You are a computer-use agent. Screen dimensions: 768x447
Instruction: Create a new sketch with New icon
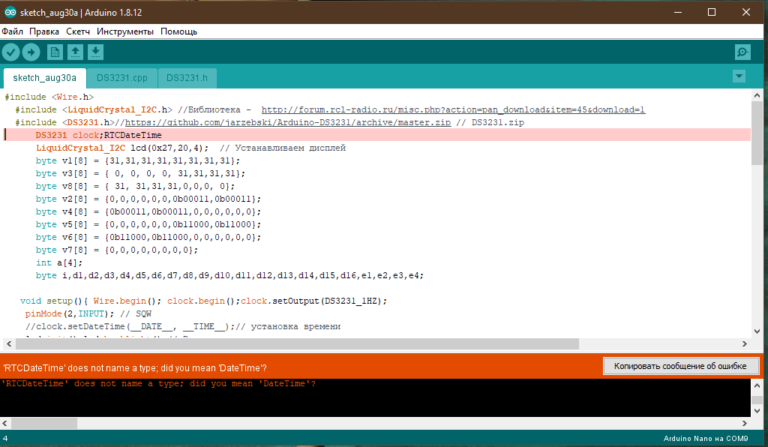click(x=56, y=52)
